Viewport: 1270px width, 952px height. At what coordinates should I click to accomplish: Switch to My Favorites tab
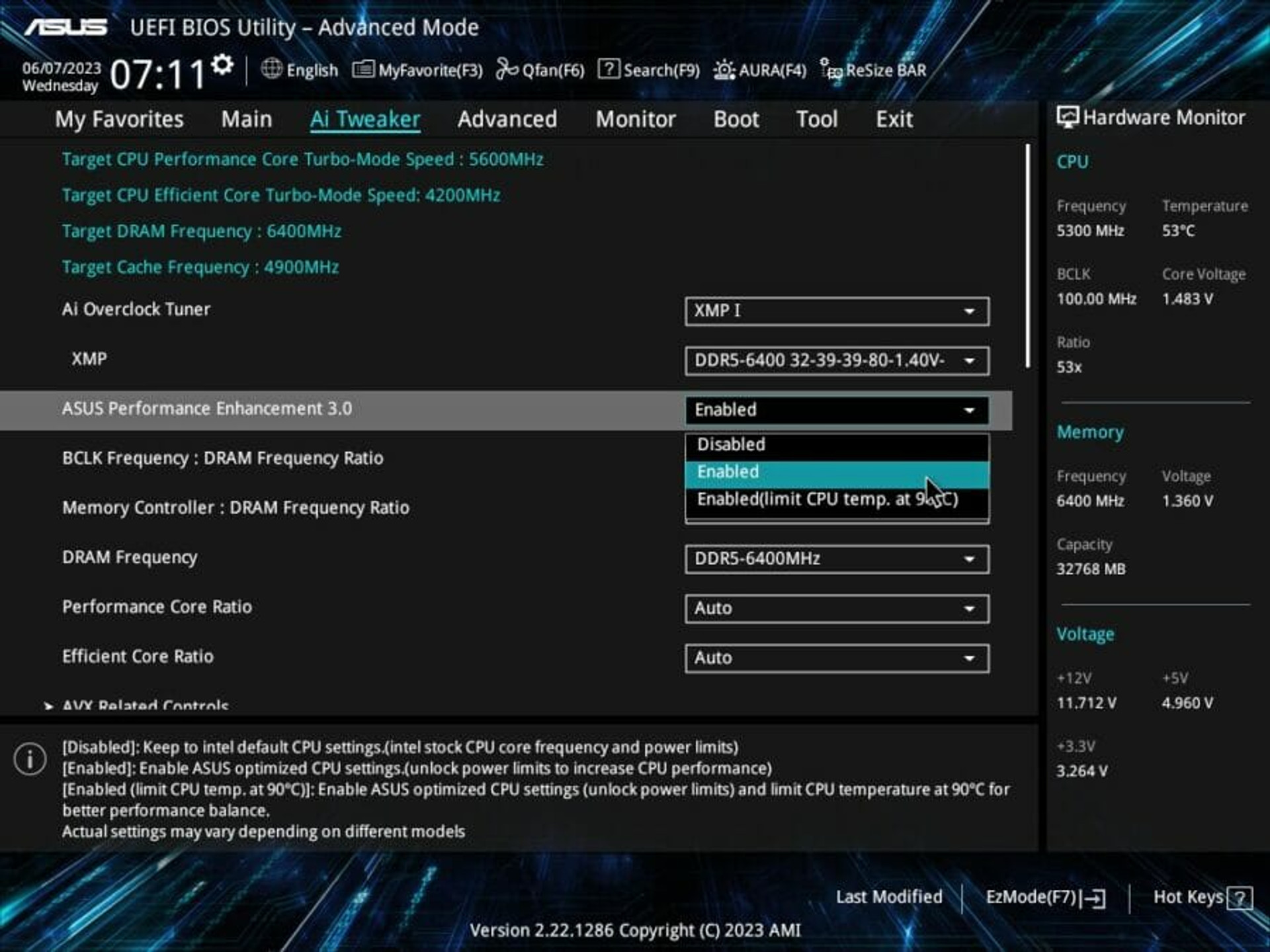(119, 120)
